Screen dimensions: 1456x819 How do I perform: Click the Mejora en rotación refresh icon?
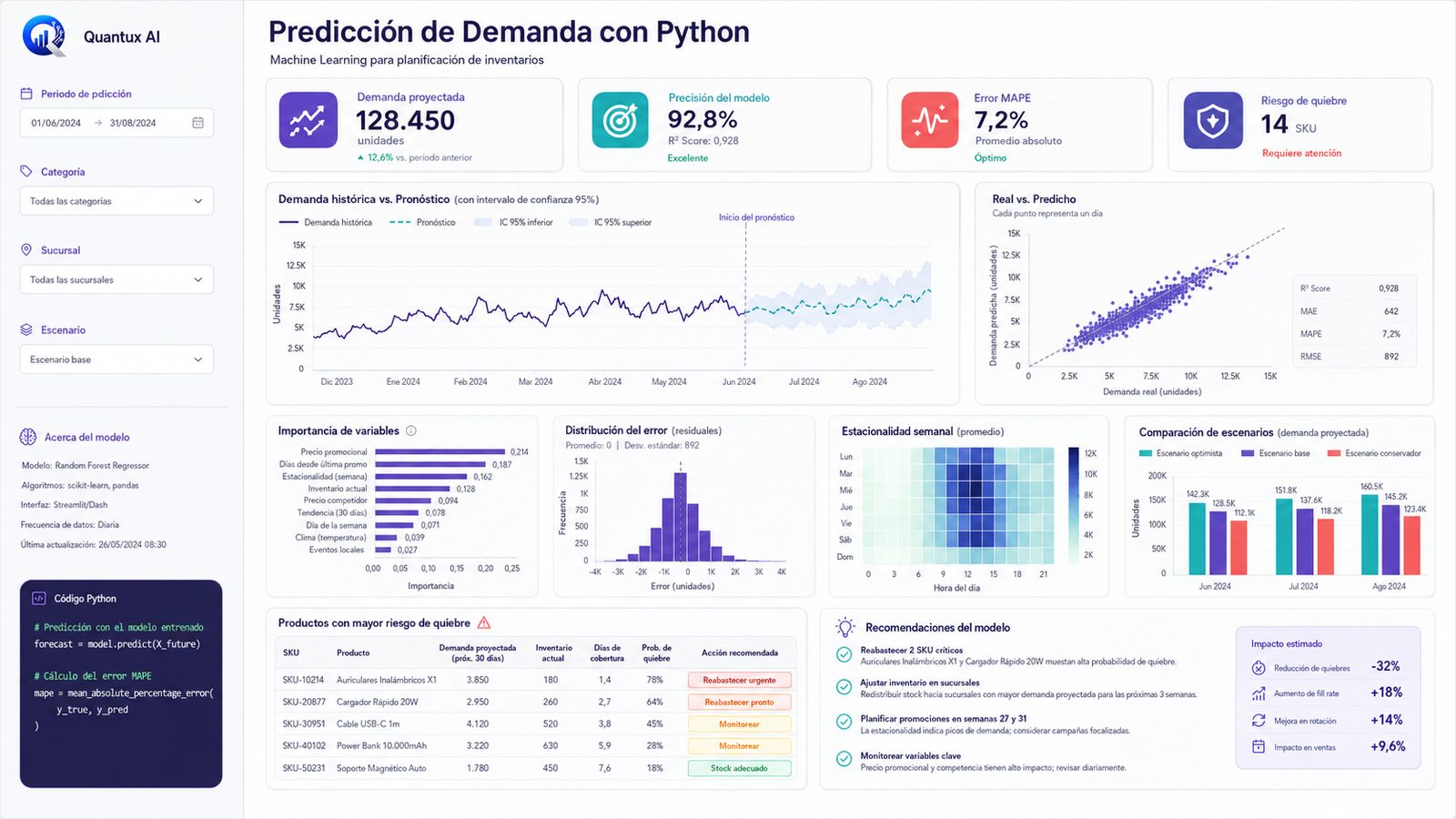[x=1259, y=720]
